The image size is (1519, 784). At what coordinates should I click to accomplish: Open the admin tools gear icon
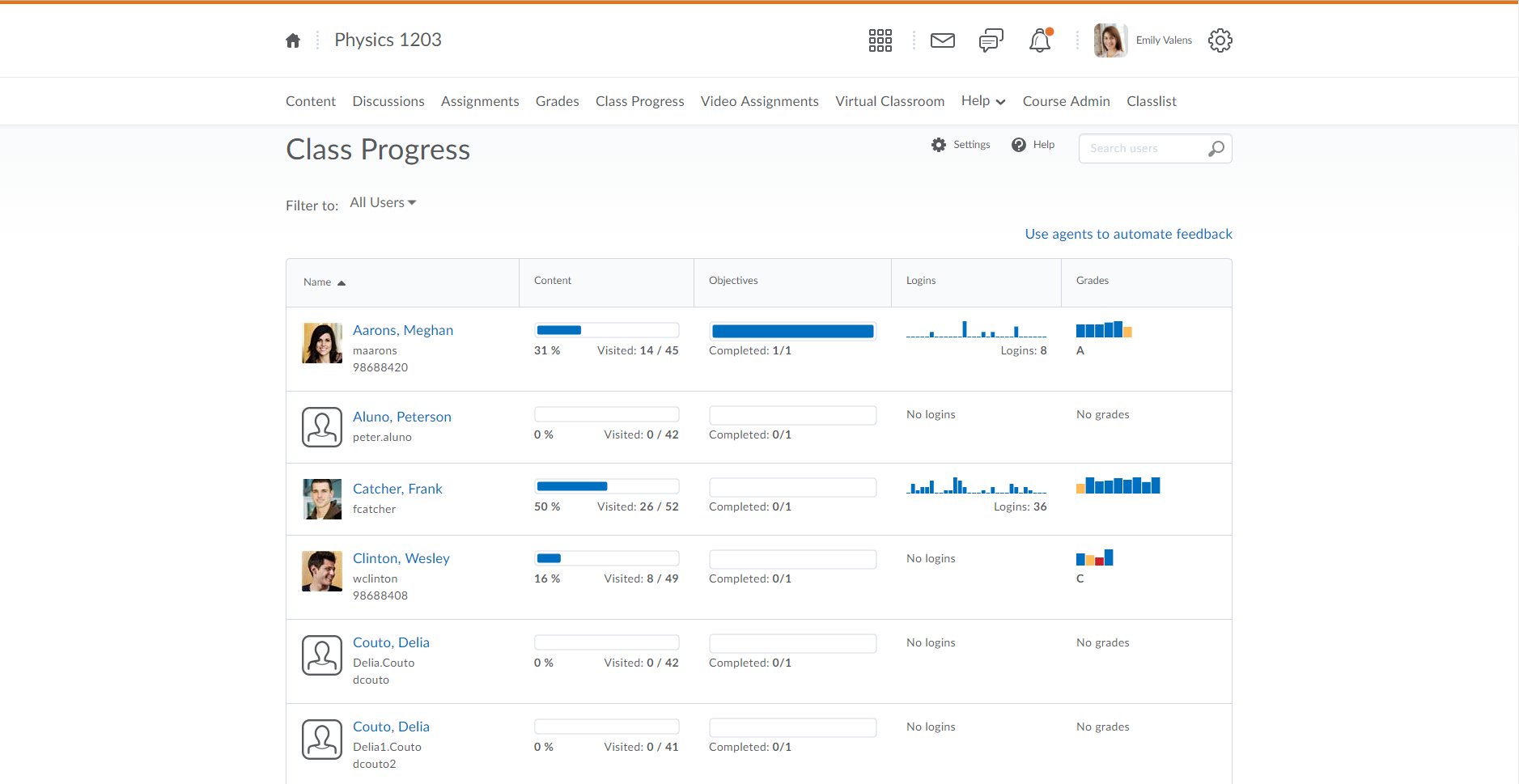point(1220,40)
